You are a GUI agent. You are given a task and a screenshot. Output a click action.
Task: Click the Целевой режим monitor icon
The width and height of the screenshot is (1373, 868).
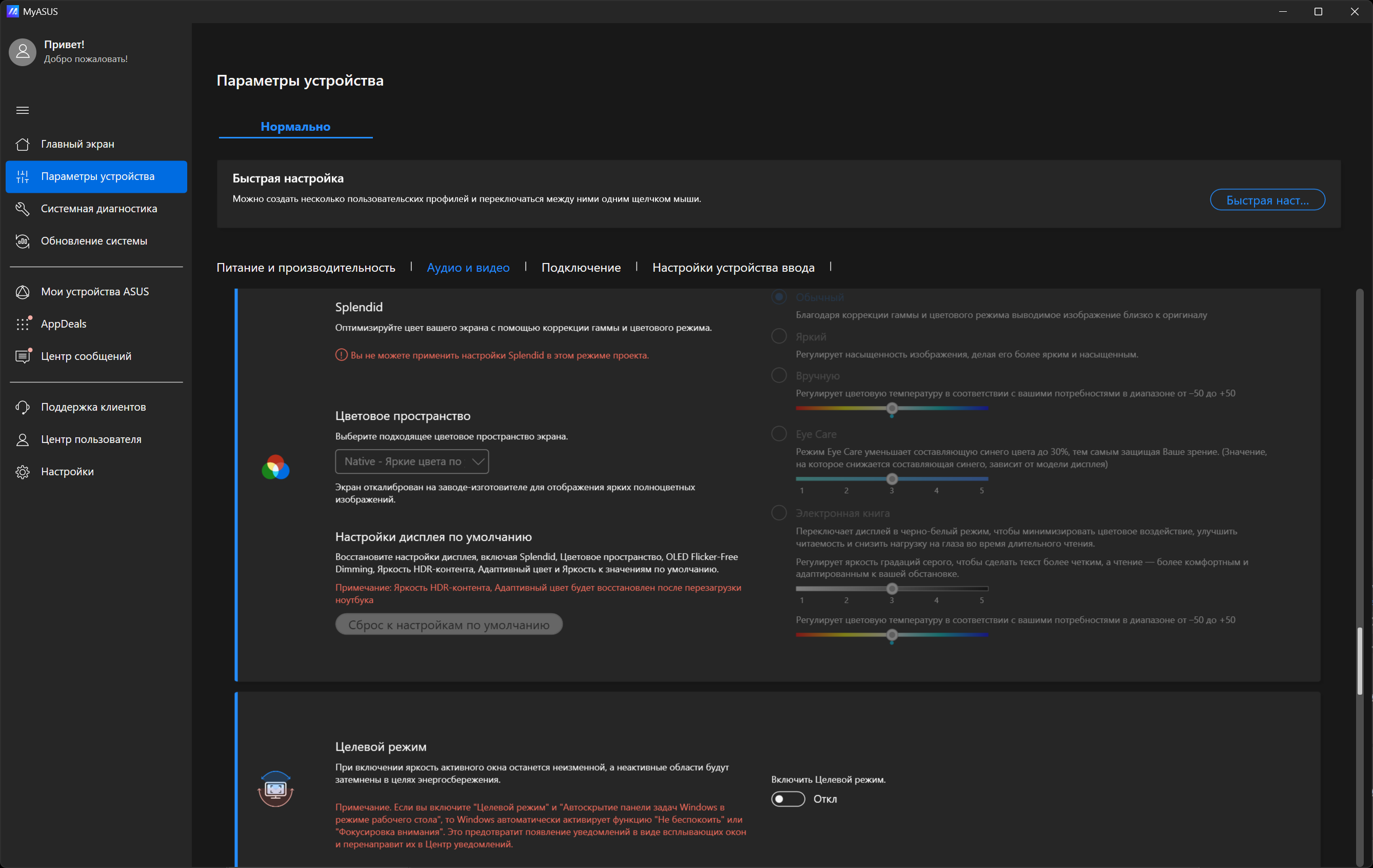click(275, 789)
